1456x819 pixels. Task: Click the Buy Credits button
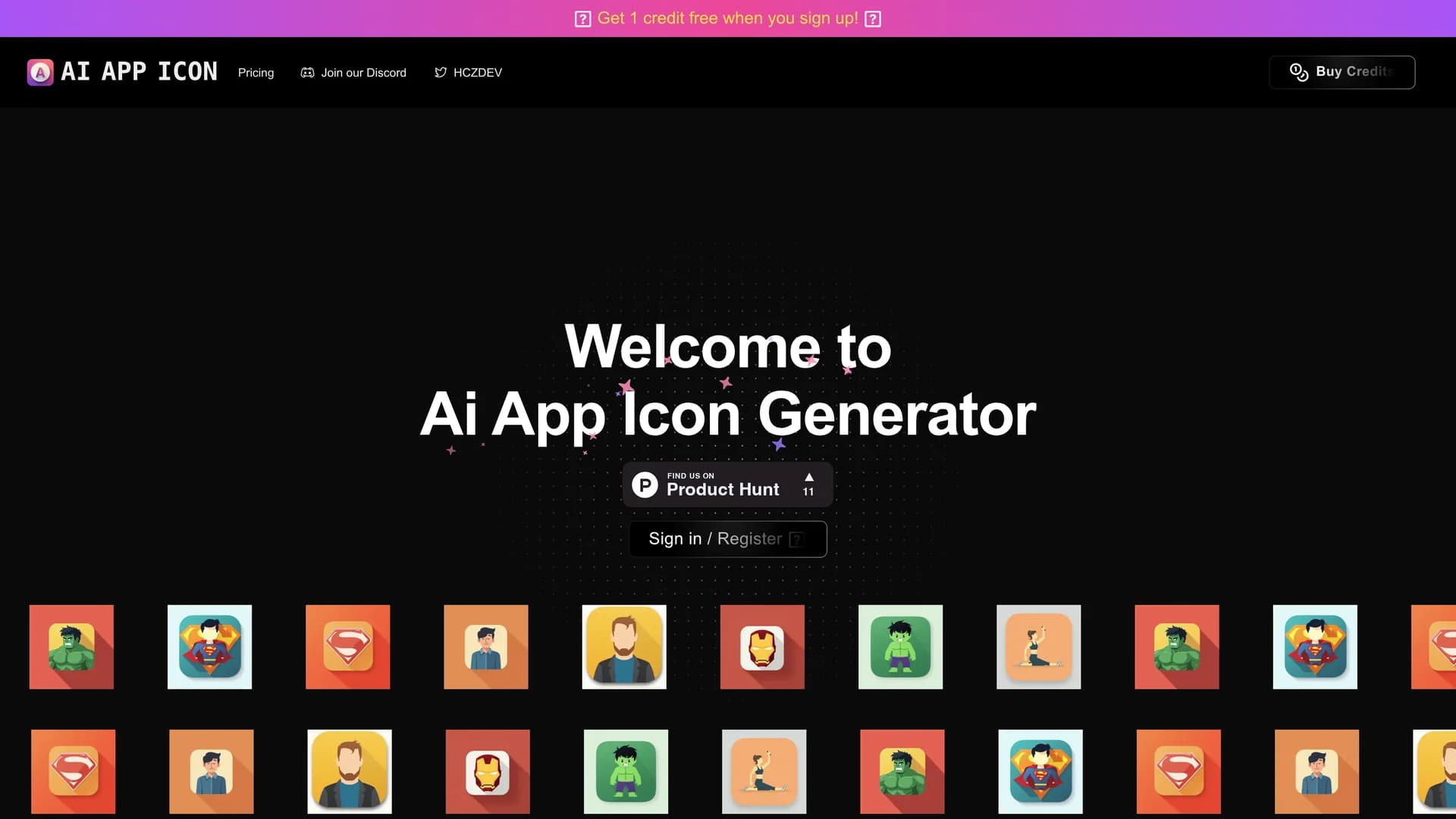click(1341, 72)
